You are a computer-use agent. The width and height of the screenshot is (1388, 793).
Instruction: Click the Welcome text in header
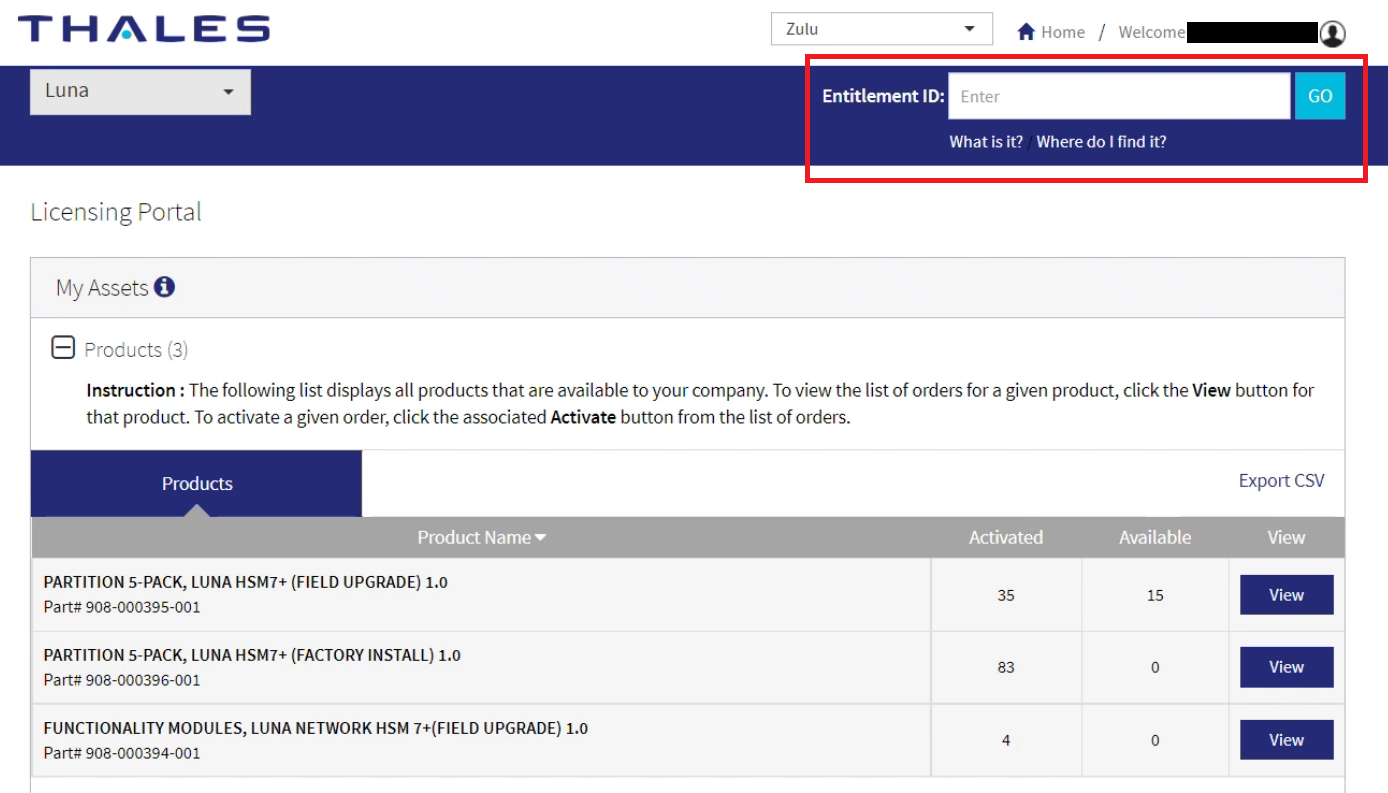click(1151, 32)
